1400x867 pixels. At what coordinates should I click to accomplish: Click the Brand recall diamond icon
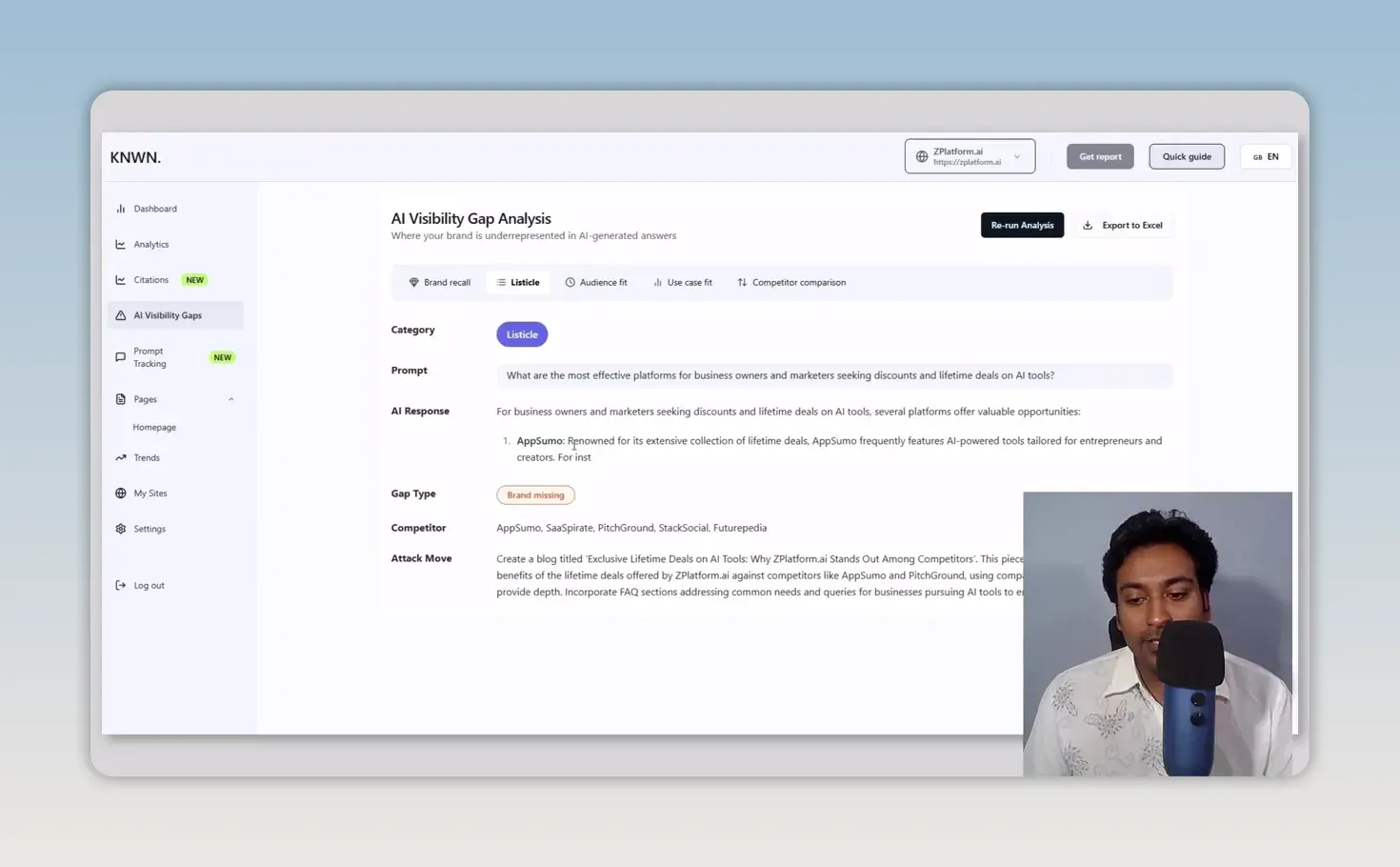click(413, 282)
